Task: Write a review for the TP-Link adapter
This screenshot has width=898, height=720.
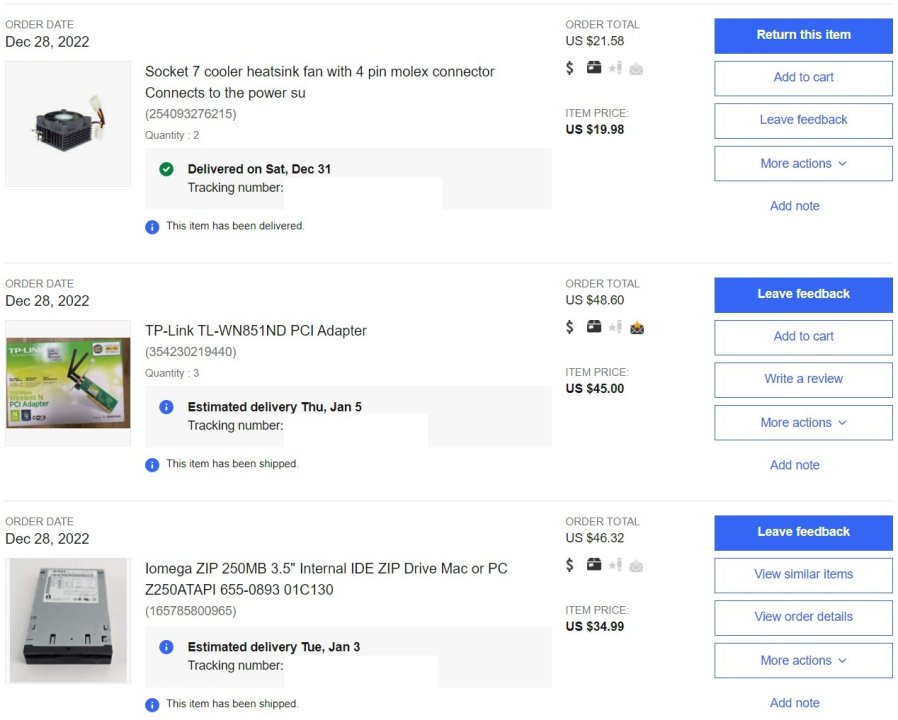Action: pos(803,379)
